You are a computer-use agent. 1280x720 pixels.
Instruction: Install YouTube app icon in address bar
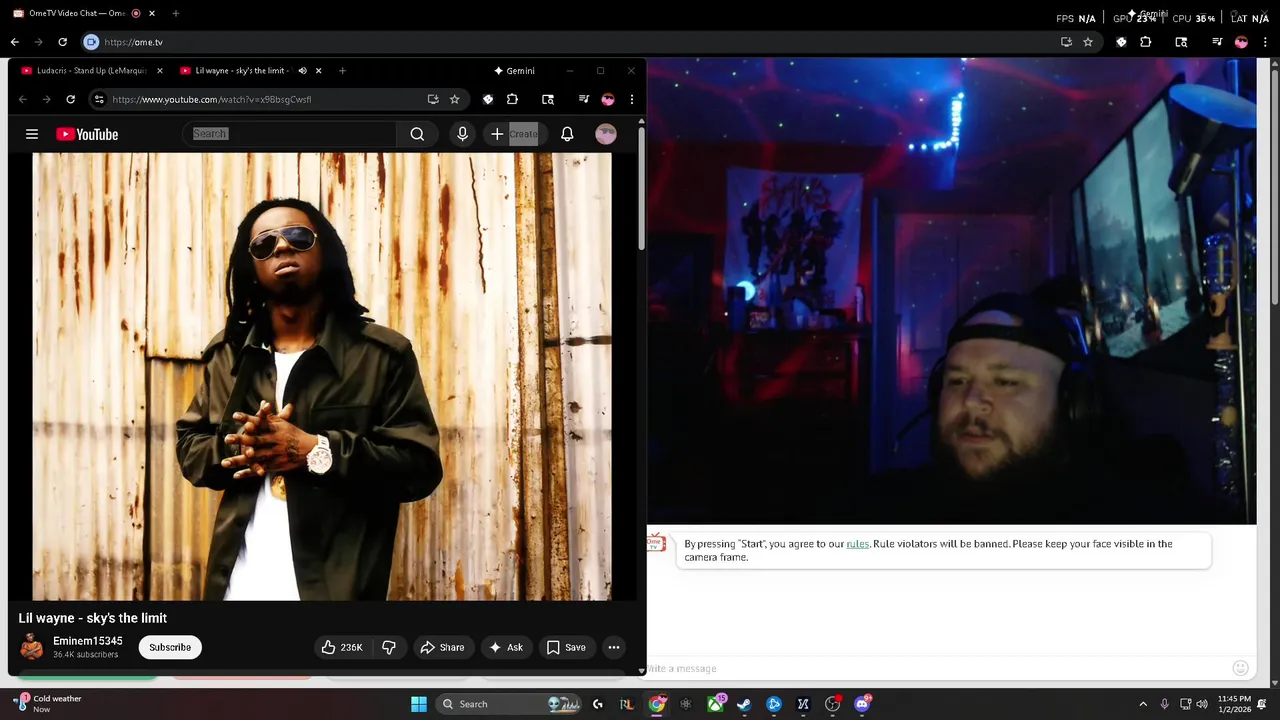[x=432, y=99]
